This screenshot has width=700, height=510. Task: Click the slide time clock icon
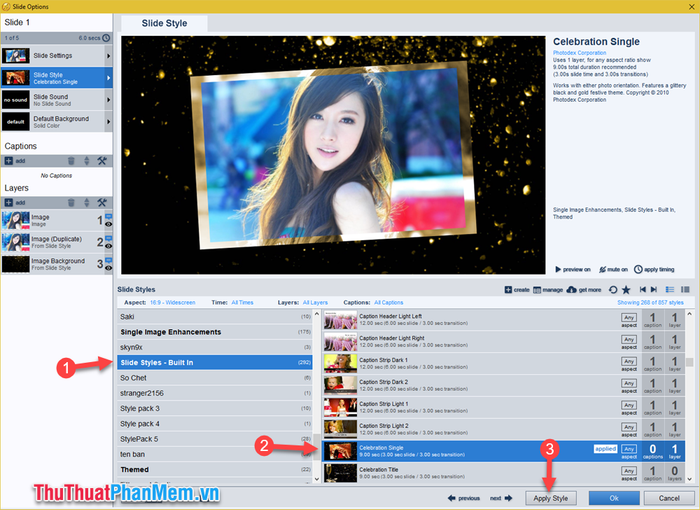pos(106,38)
